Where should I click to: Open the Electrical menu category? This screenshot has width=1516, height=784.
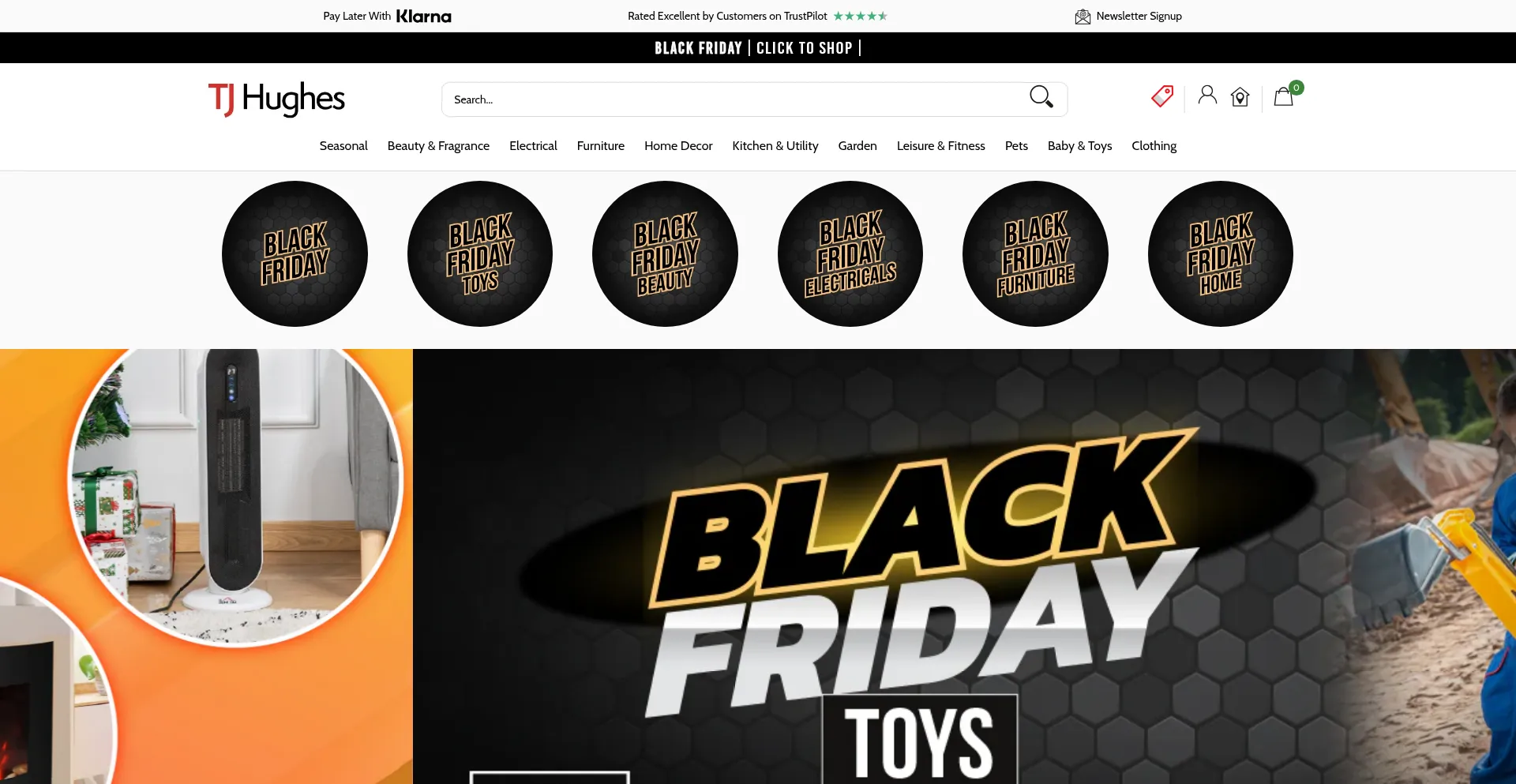click(x=533, y=146)
